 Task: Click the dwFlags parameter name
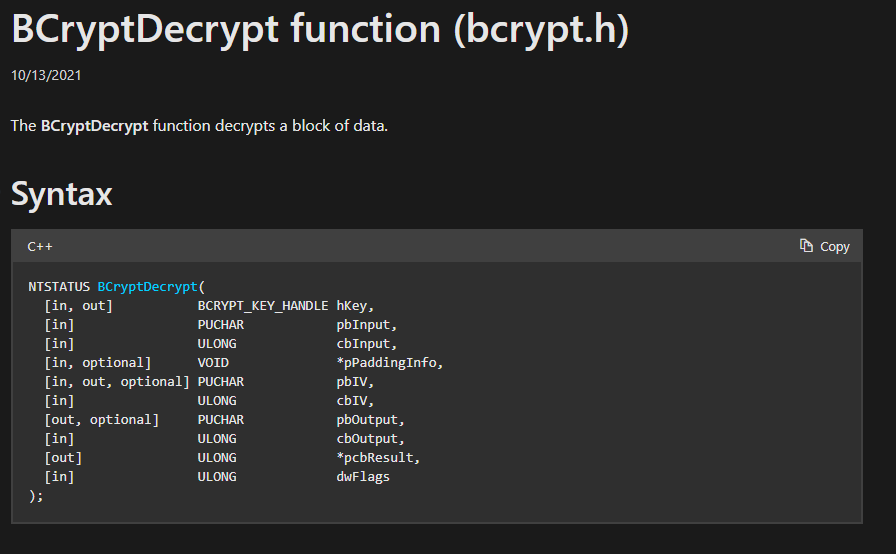pyautogui.click(x=362, y=477)
